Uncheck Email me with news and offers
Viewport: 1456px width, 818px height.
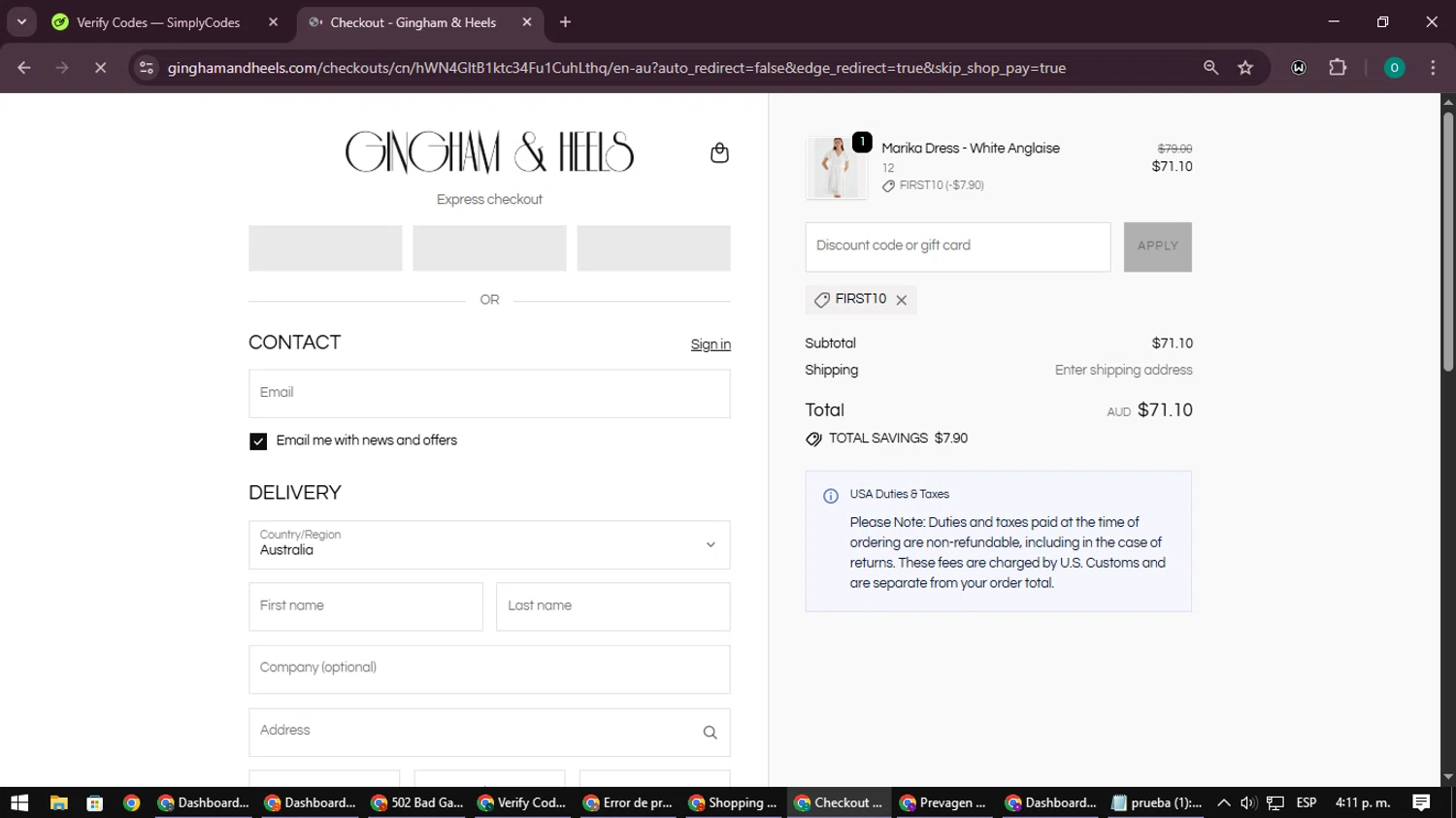pyautogui.click(x=258, y=442)
